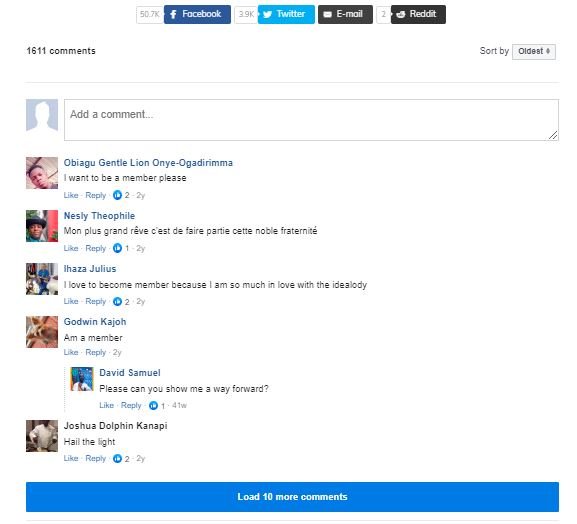
Task: Like Ihaza Julius's comment
Action: tap(71, 301)
